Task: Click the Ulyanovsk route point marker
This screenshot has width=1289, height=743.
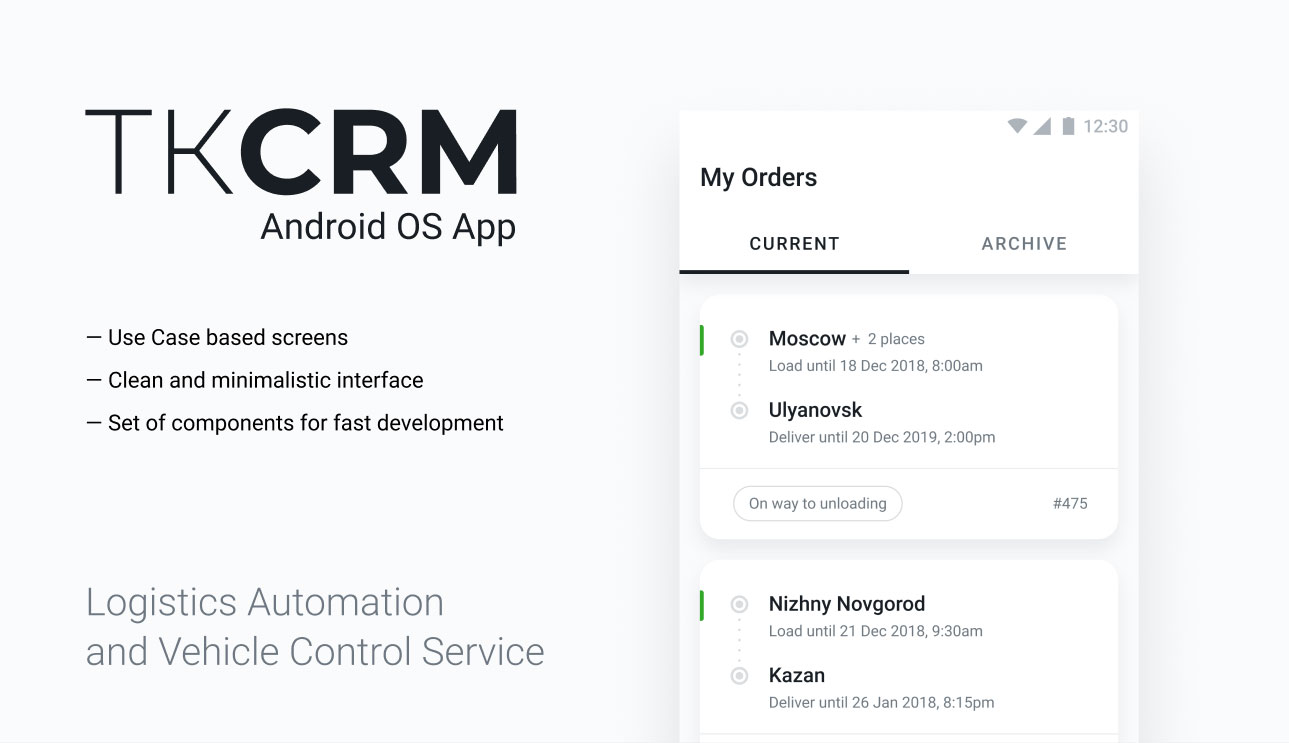Action: (739, 410)
